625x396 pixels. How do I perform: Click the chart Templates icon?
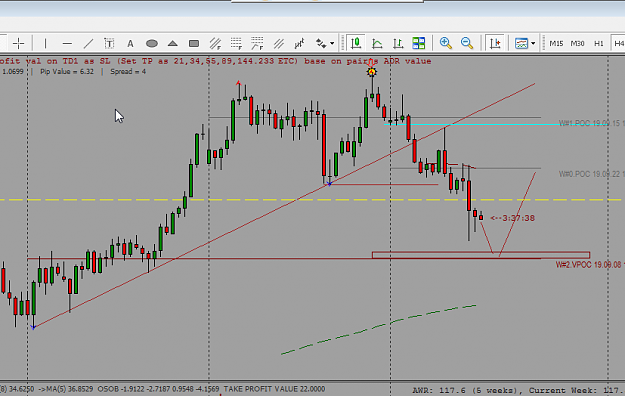521,43
